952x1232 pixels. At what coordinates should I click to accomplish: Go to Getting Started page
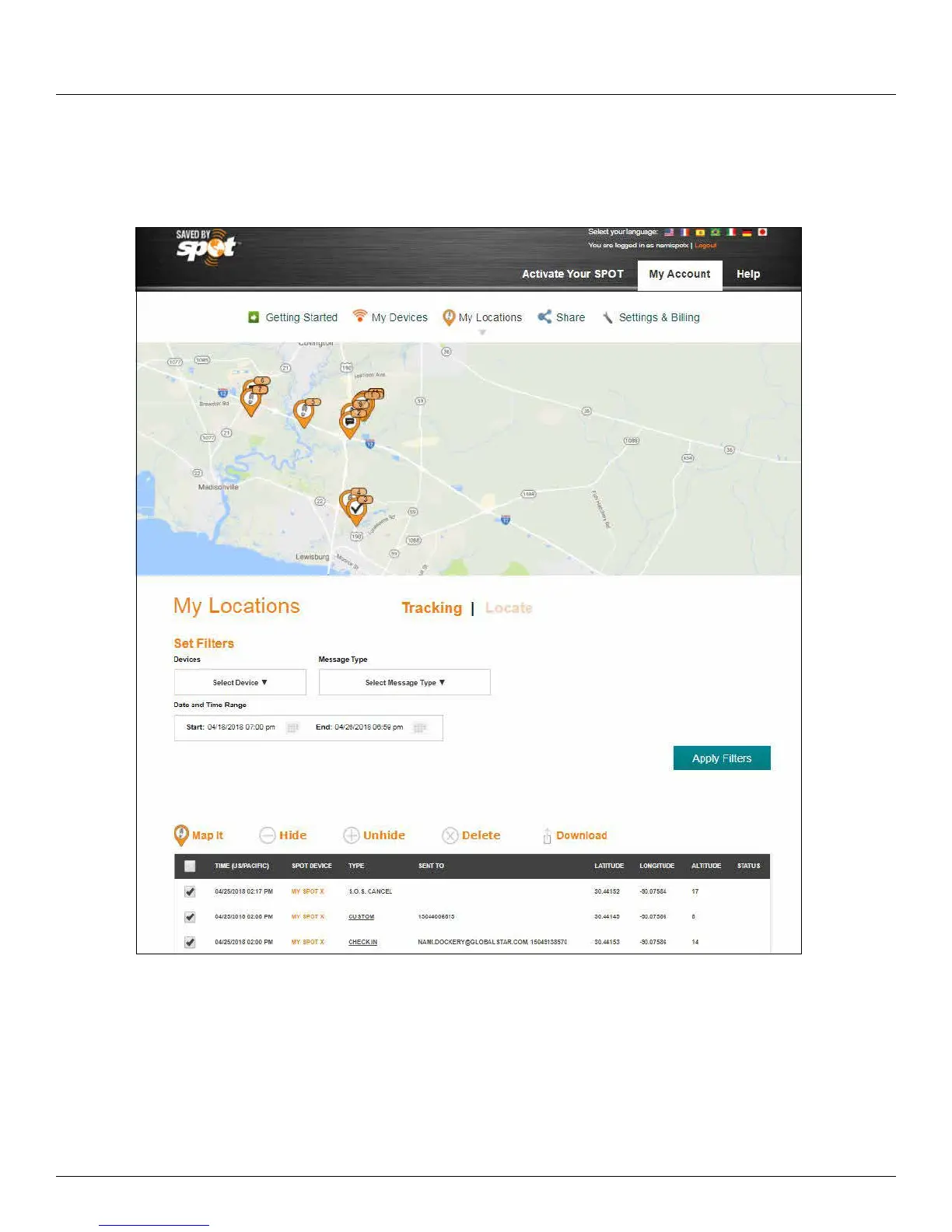coord(302,317)
